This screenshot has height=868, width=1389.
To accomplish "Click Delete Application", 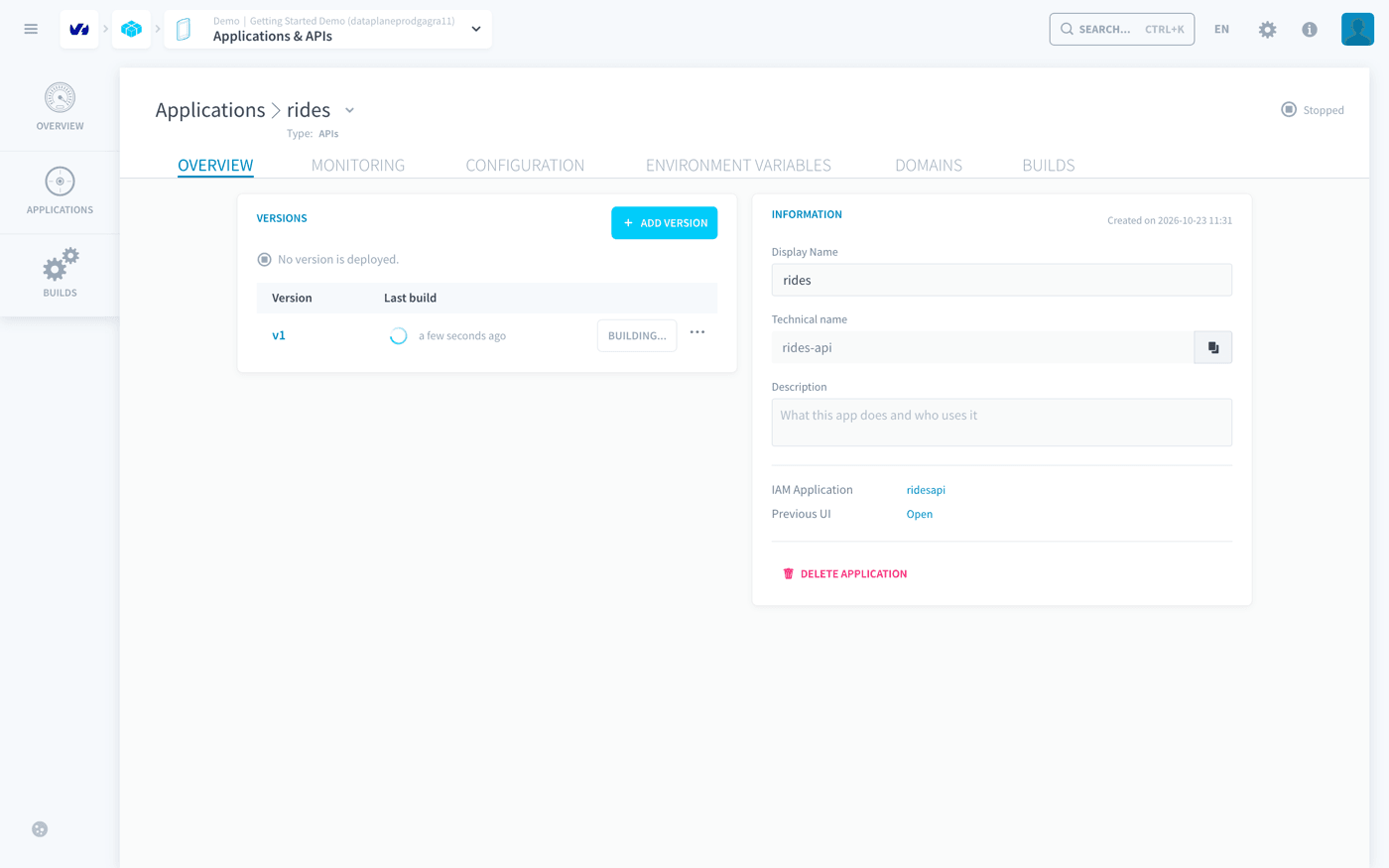I will click(x=844, y=573).
